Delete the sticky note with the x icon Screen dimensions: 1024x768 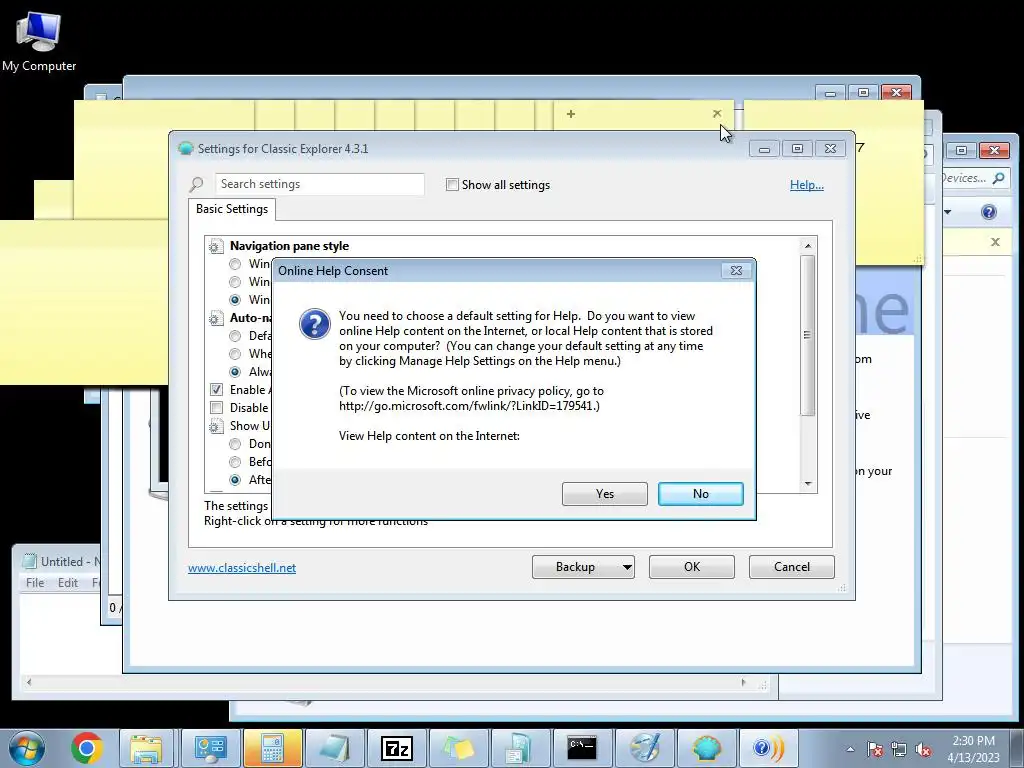pos(716,114)
